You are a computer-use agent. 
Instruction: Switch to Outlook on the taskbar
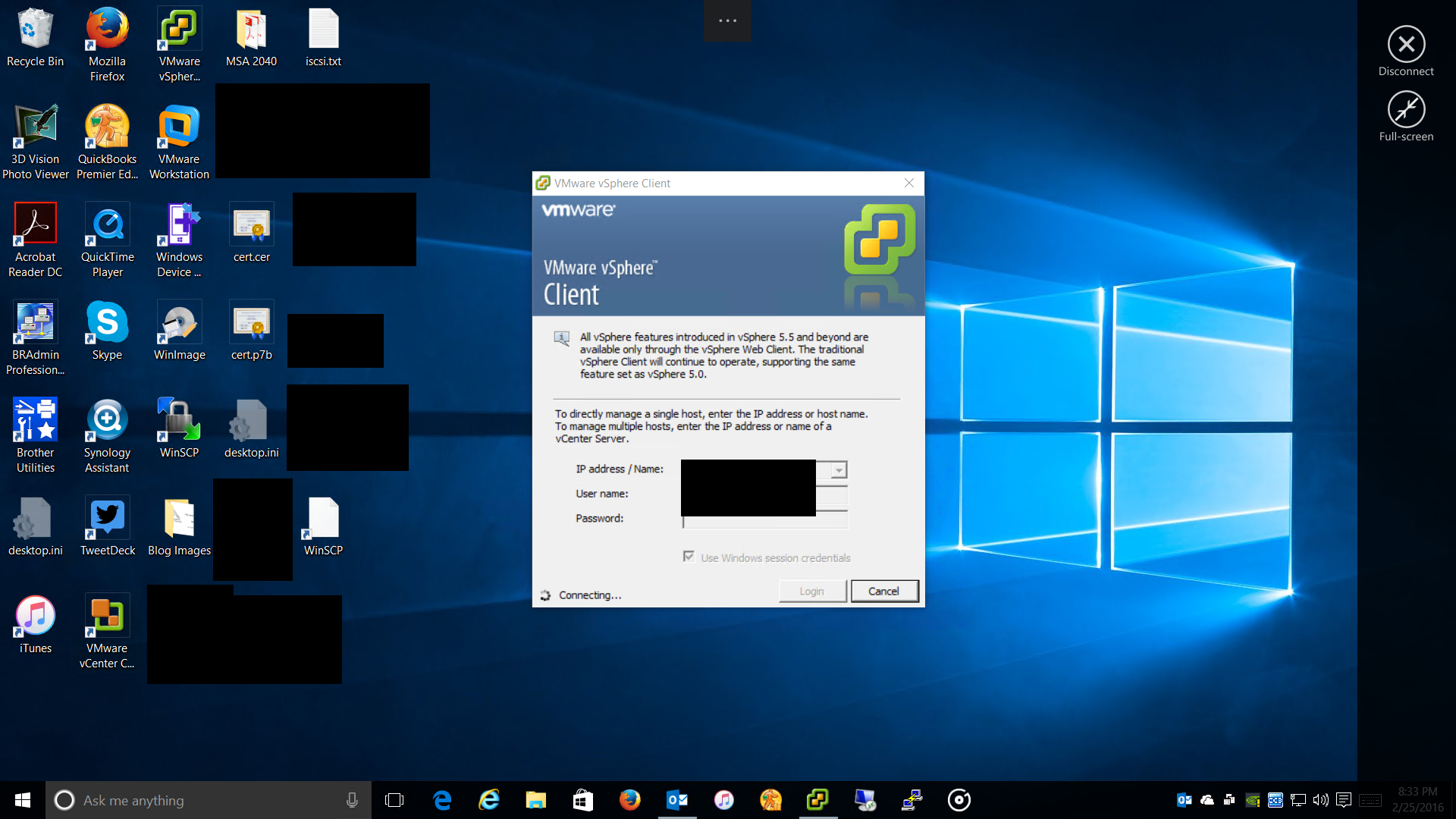pos(677,800)
